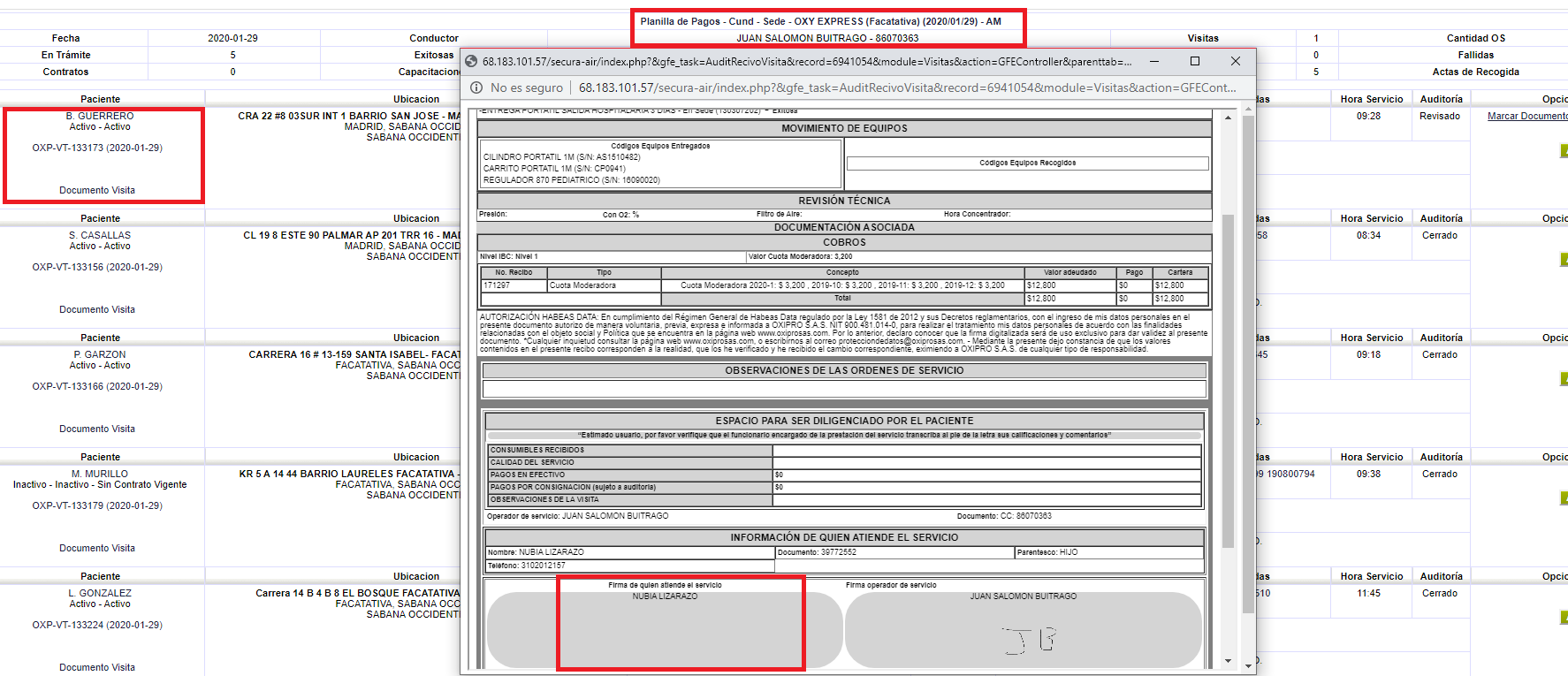Click REGULADOR 870 PEDIATRICO equipment line
Screen dimensions: 1568x676
[x=572, y=180]
